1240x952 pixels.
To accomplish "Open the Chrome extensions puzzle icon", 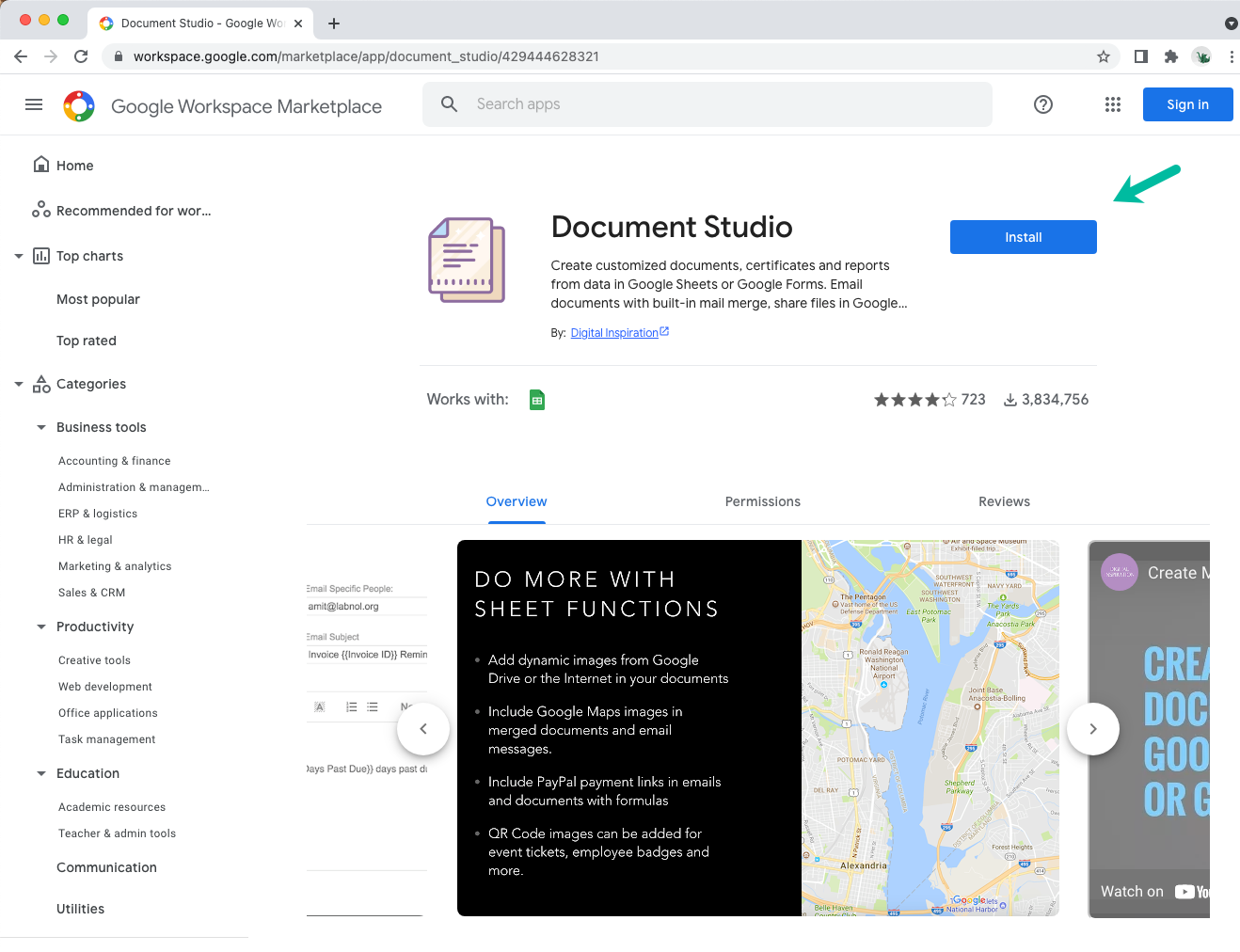I will point(1171,56).
